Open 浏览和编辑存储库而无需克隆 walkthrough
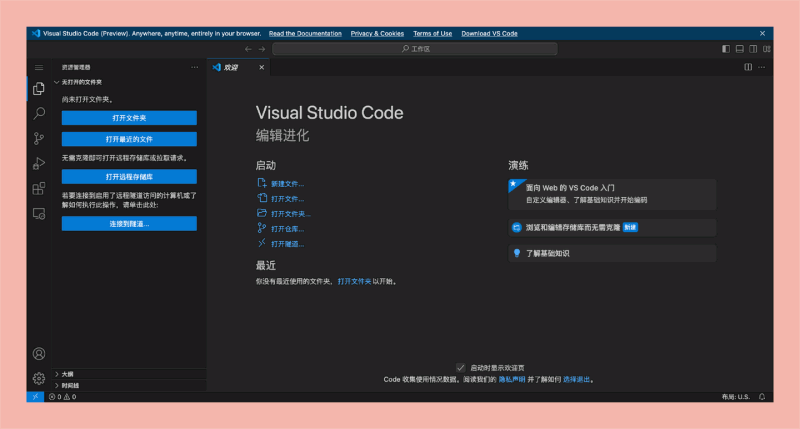800x429 pixels. tap(612, 228)
